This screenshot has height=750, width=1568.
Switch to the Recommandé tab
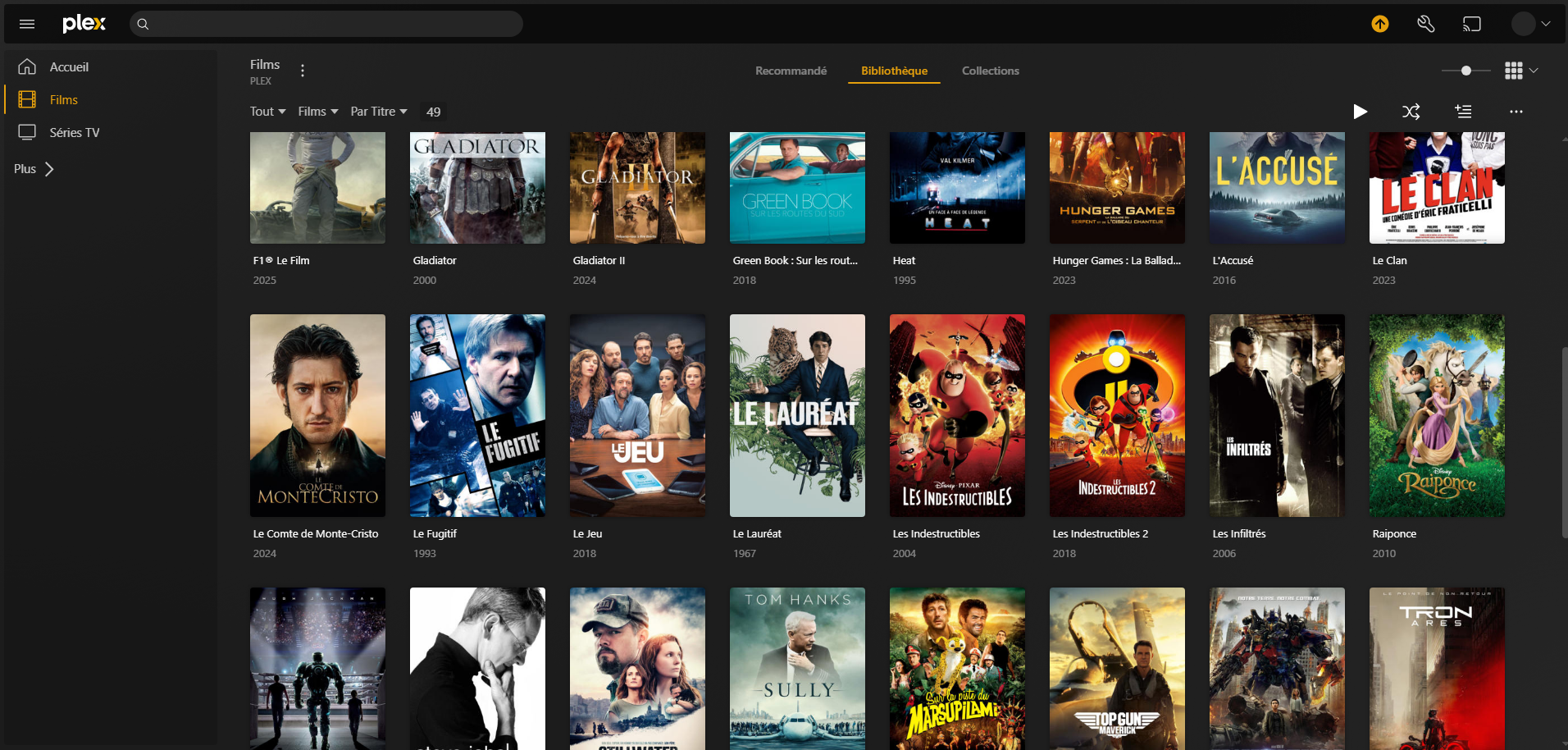point(791,71)
